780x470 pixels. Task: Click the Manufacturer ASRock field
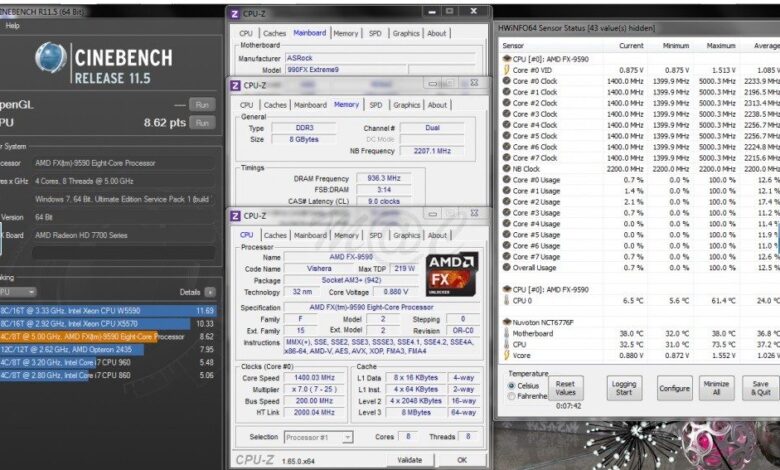coord(380,58)
